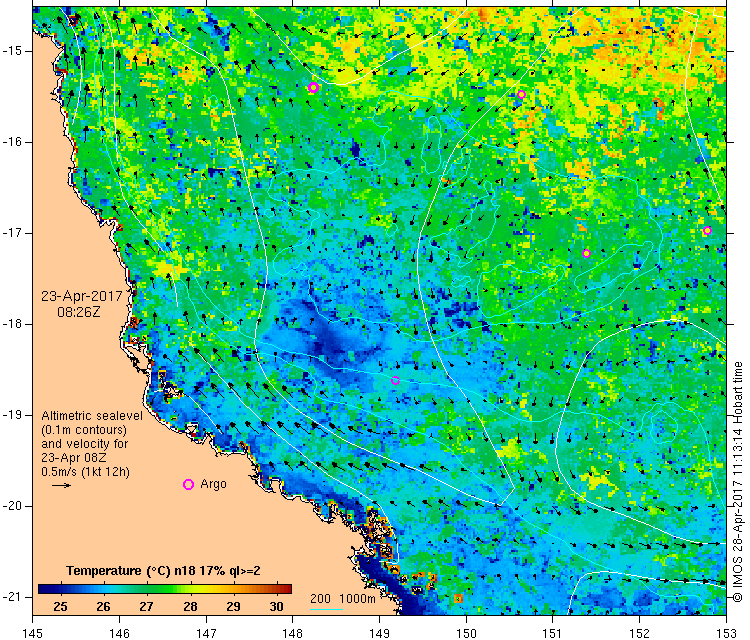Select the Argo float marker near 150.6°E 15.5°S
This screenshot has height=640, width=750.
[521, 94]
